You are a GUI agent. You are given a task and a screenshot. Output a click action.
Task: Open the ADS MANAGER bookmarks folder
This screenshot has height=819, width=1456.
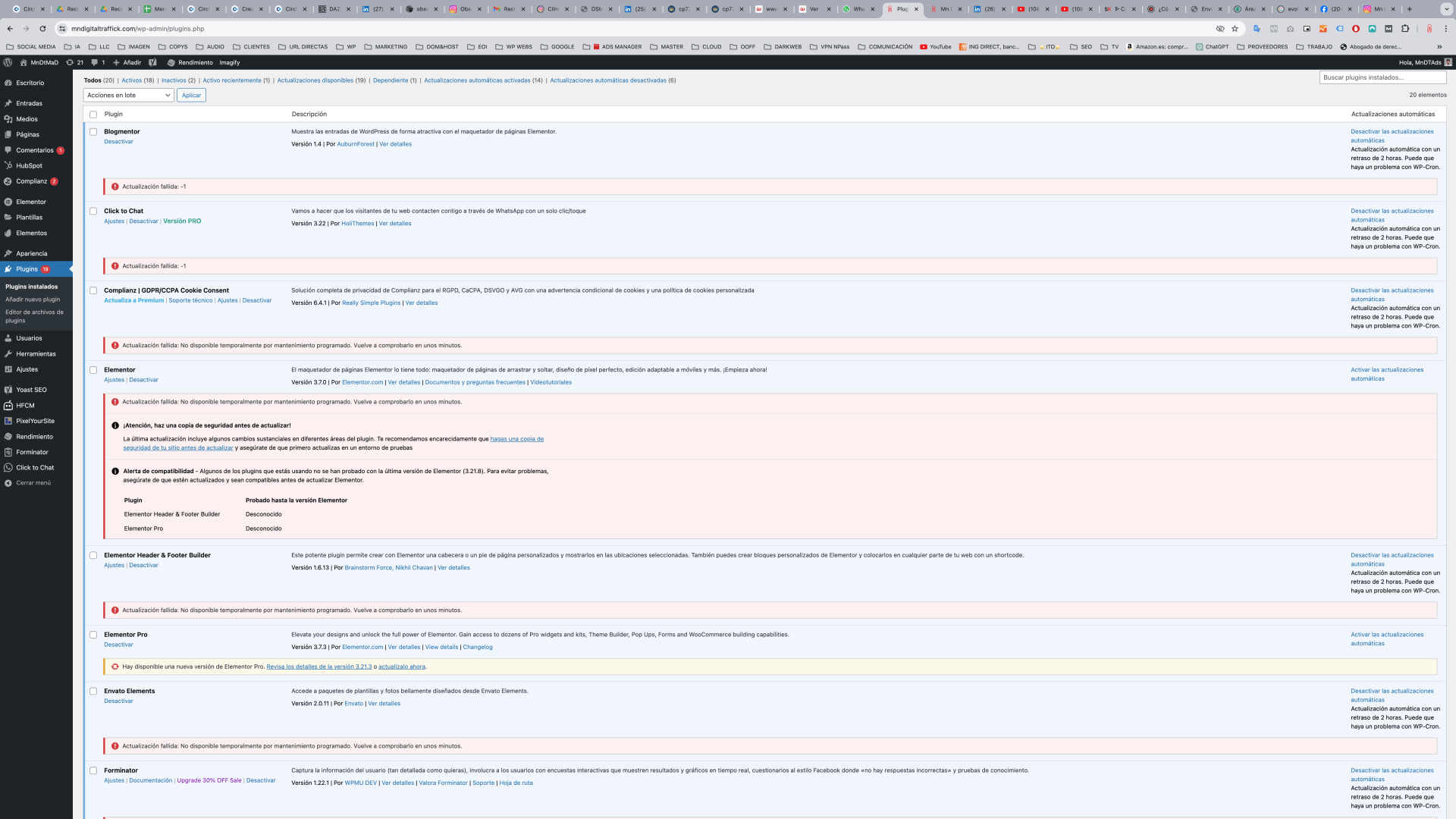point(617,47)
